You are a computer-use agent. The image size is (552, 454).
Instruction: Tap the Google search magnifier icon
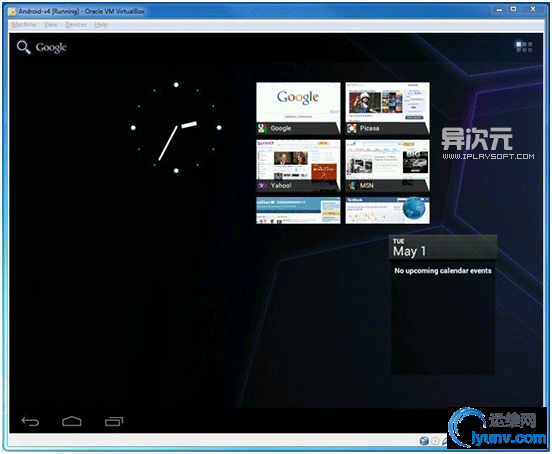click(24, 47)
